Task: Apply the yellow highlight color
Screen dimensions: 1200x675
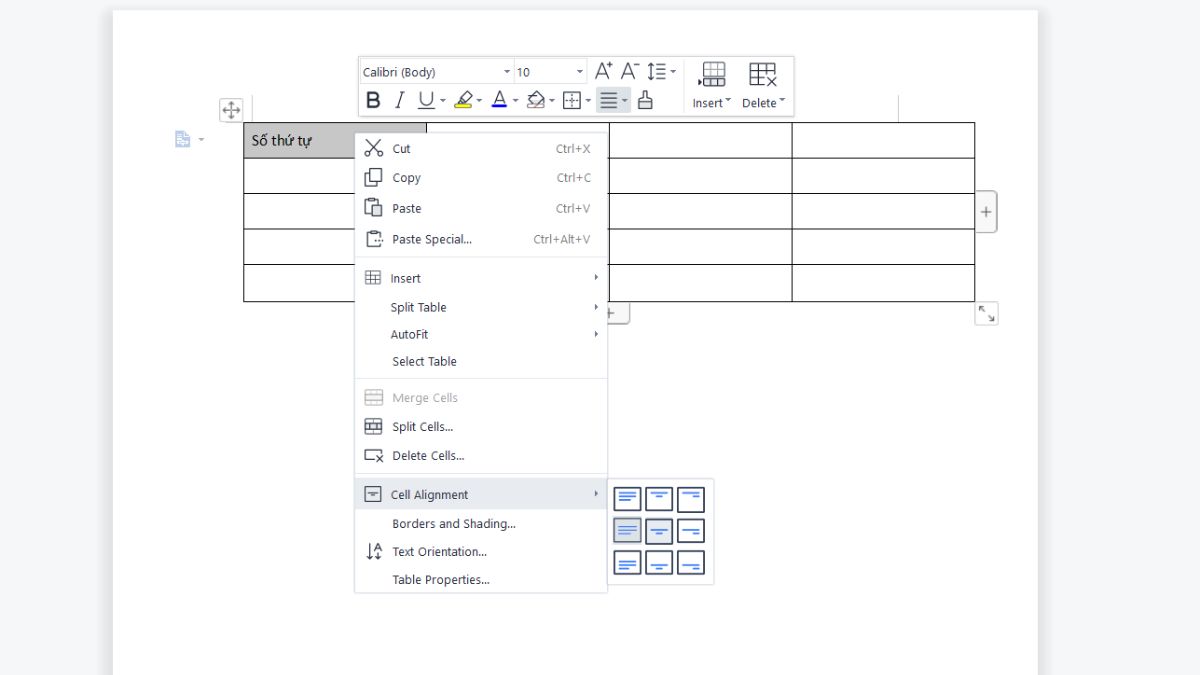Action: click(463, 100)
